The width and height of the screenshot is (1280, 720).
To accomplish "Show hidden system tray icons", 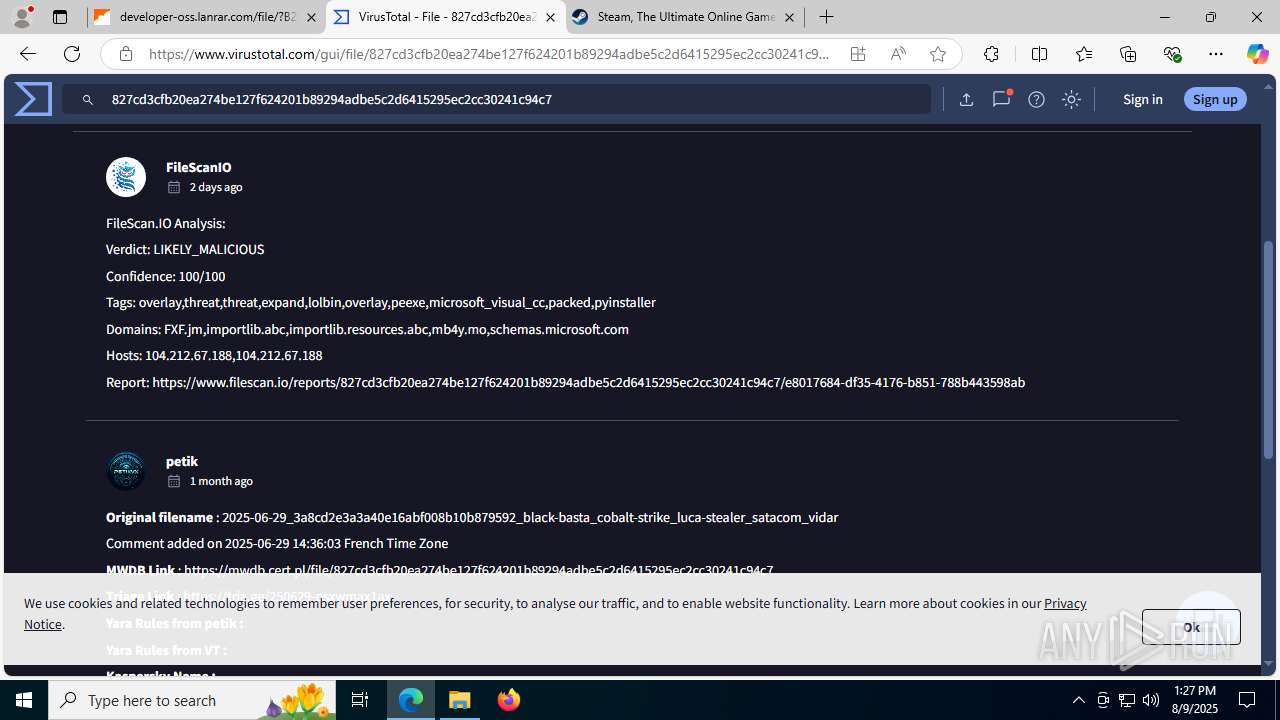I will coord(1079,700).
